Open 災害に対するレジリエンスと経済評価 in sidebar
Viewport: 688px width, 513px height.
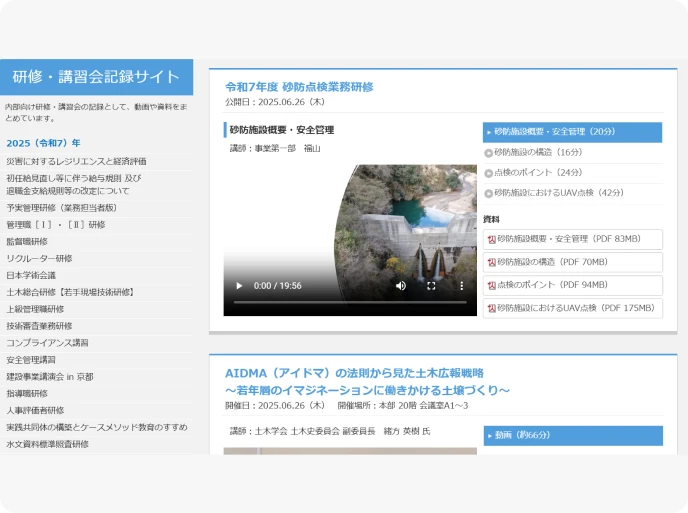coord(76,161)
